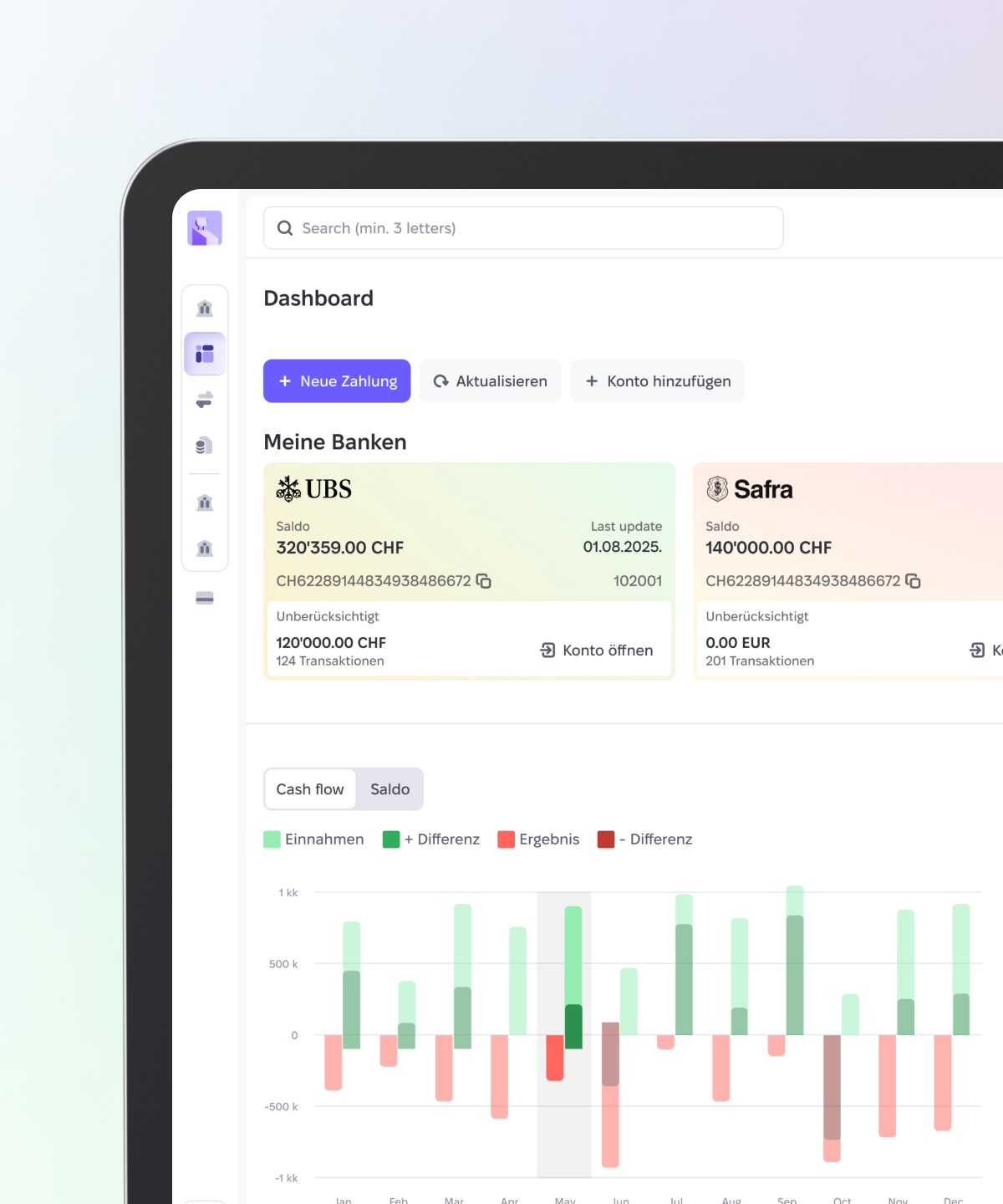Click the Safra balance 140'000.00 CHF
Screen dimensions: 1003x1204
pos(769,548)
